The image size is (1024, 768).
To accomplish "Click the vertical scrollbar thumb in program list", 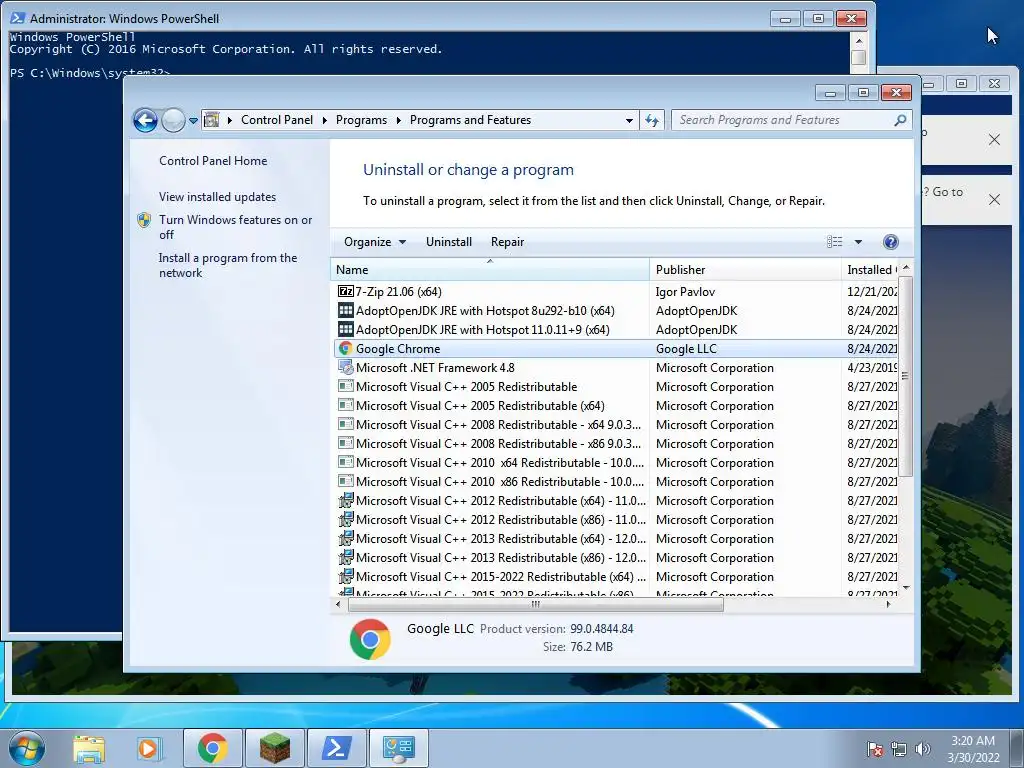I will 906,376.
